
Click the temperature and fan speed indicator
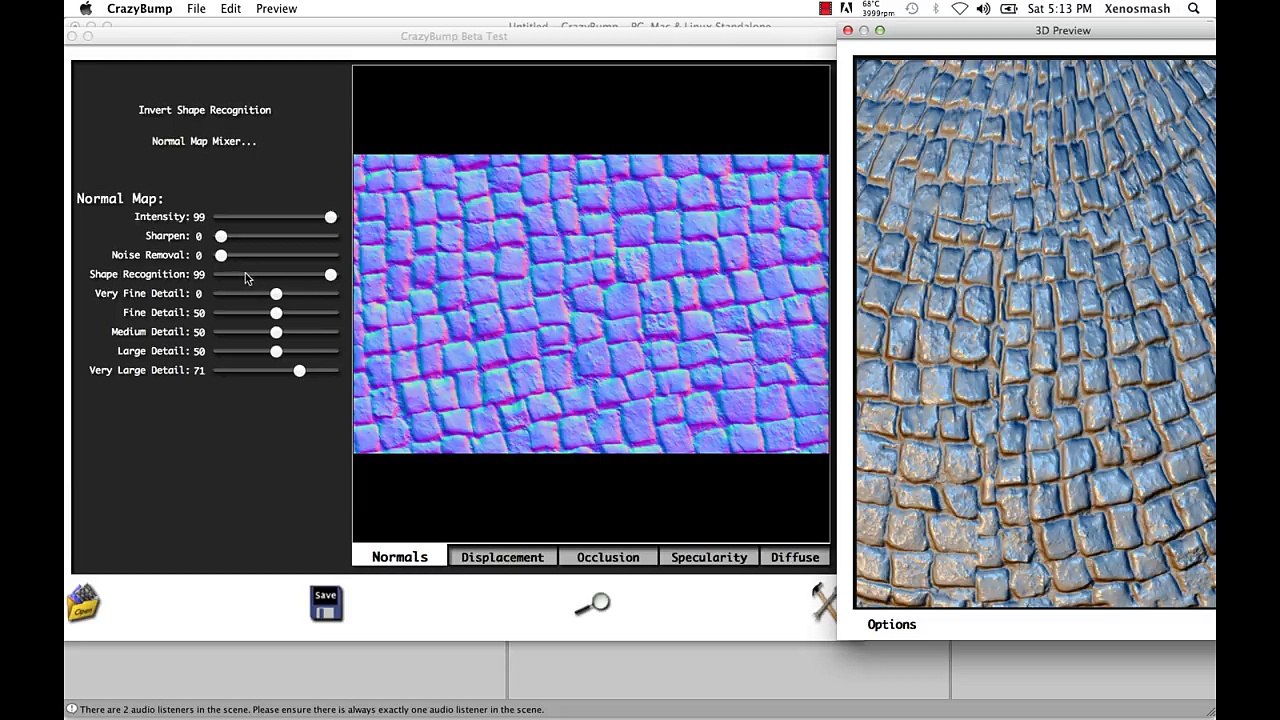pos(878,8)
